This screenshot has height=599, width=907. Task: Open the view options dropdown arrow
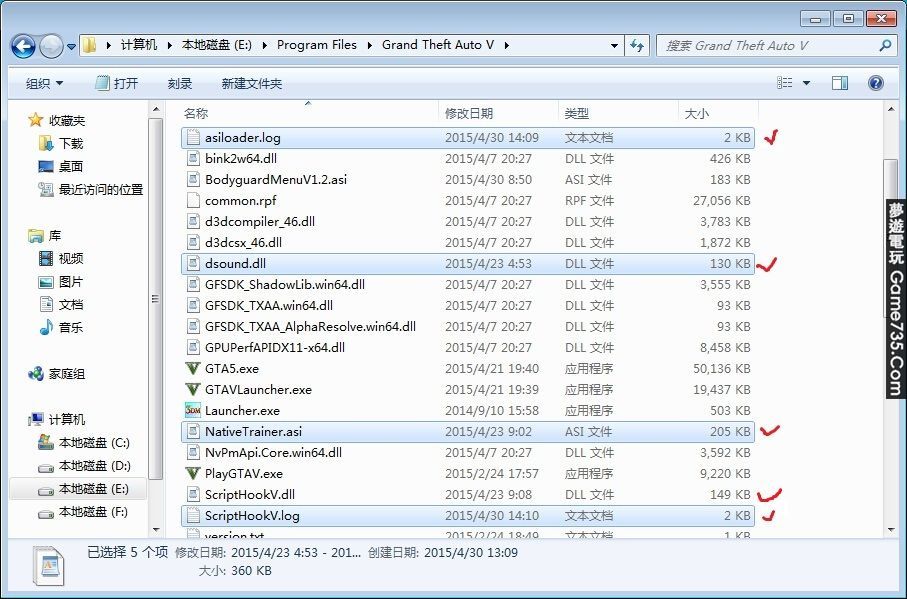806,83
